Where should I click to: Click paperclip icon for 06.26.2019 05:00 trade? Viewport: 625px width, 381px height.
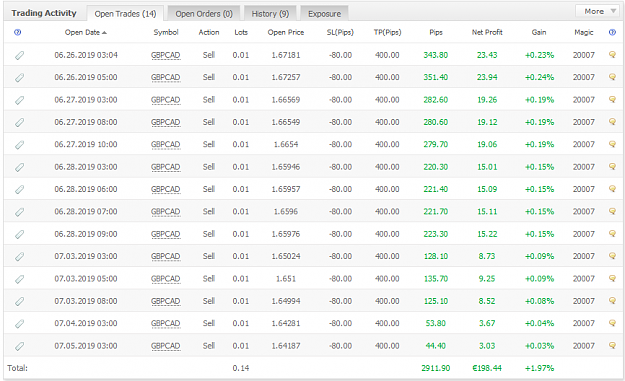(19, 77)
